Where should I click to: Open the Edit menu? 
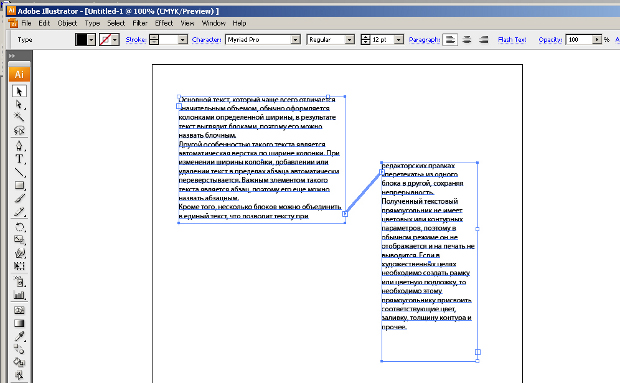(x=44, y=23)
